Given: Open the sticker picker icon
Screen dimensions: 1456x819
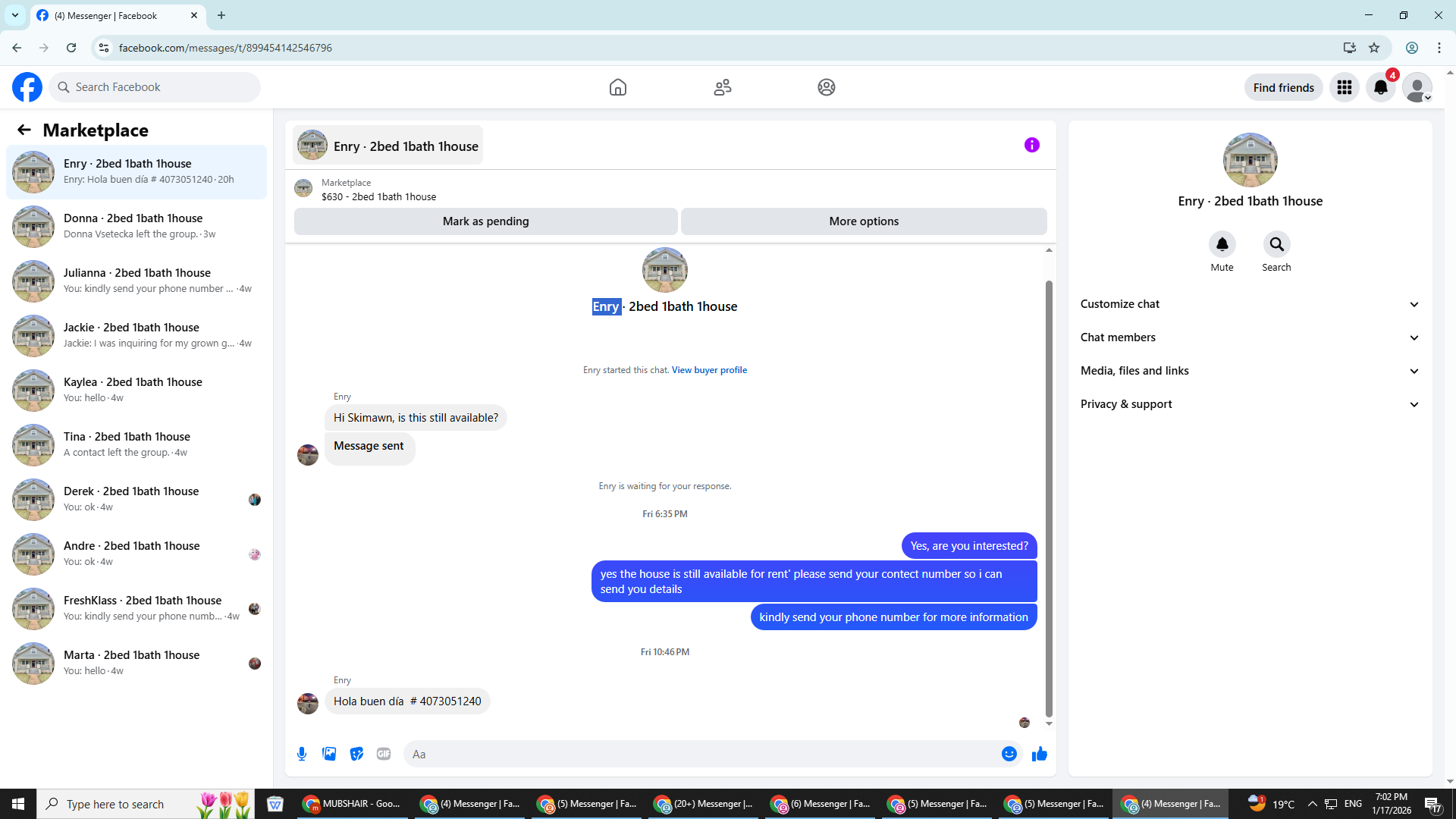Looking at the screenshot, I should [356, 754].
